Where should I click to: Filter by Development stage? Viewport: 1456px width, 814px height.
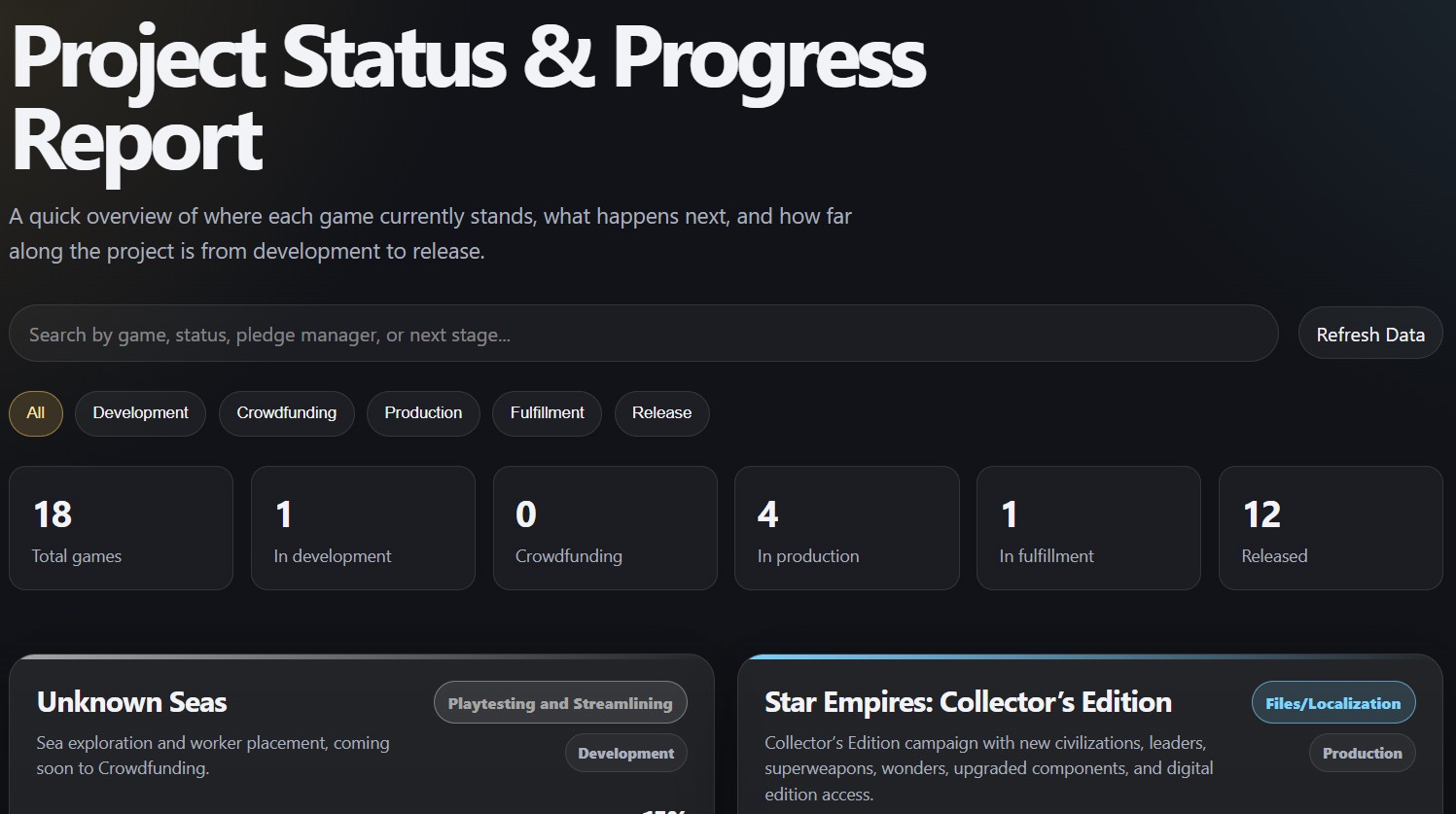140,413
